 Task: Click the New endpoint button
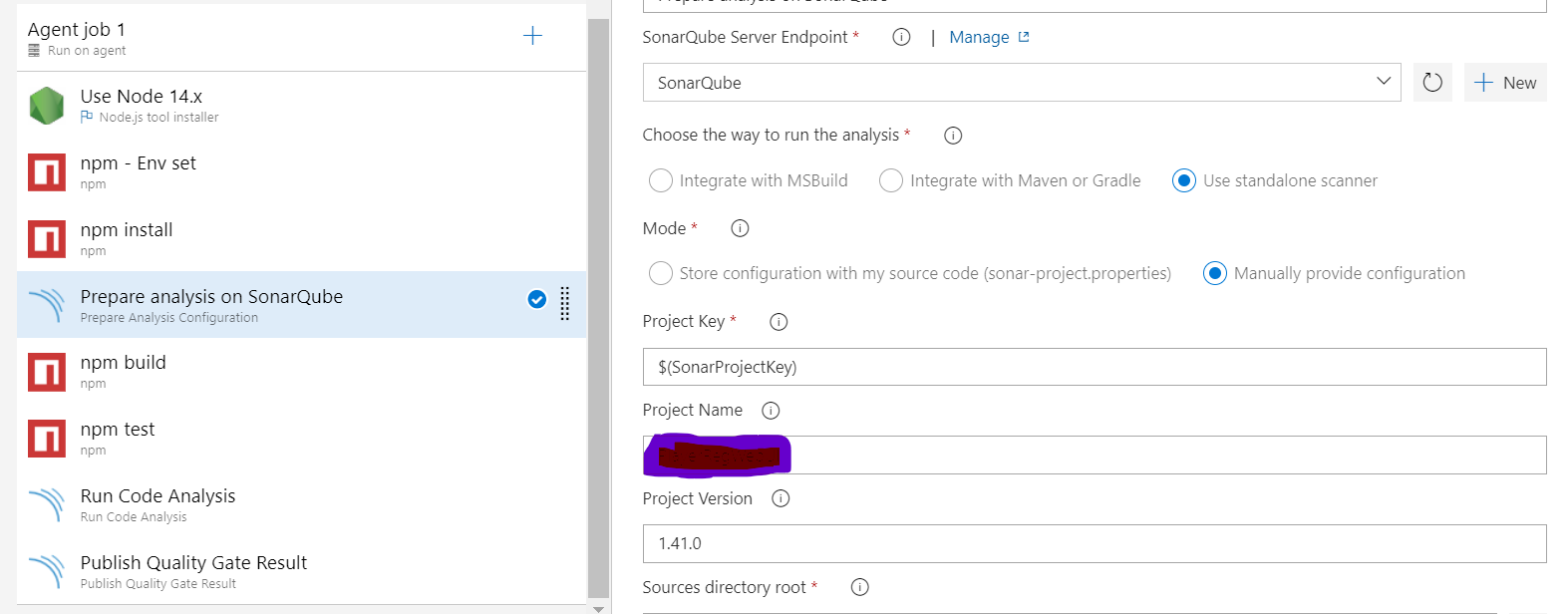[1505, 83]
